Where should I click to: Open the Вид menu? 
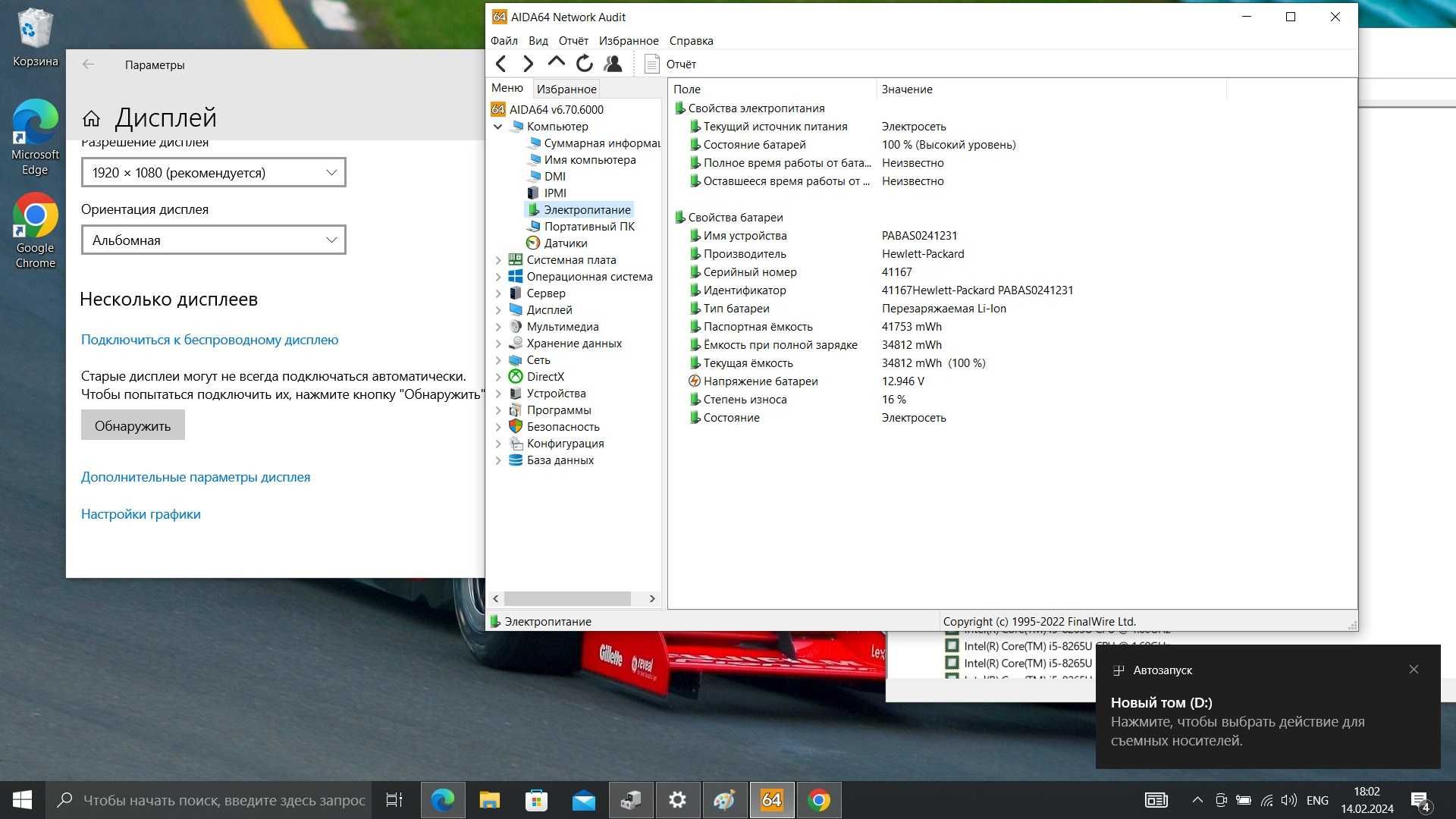(538, 41)
